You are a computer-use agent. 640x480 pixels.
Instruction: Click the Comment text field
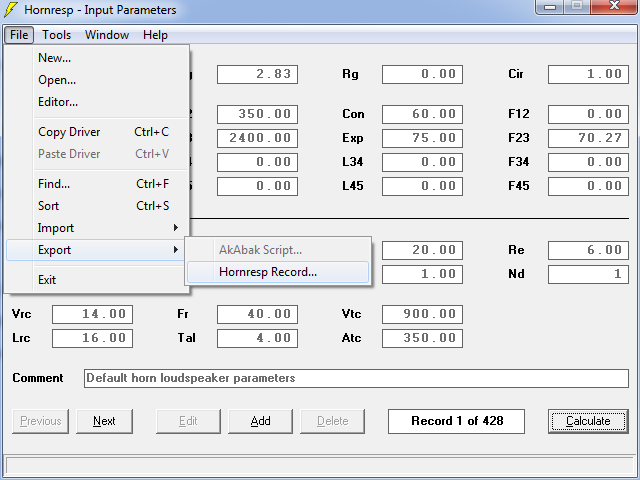click(356, 378)
